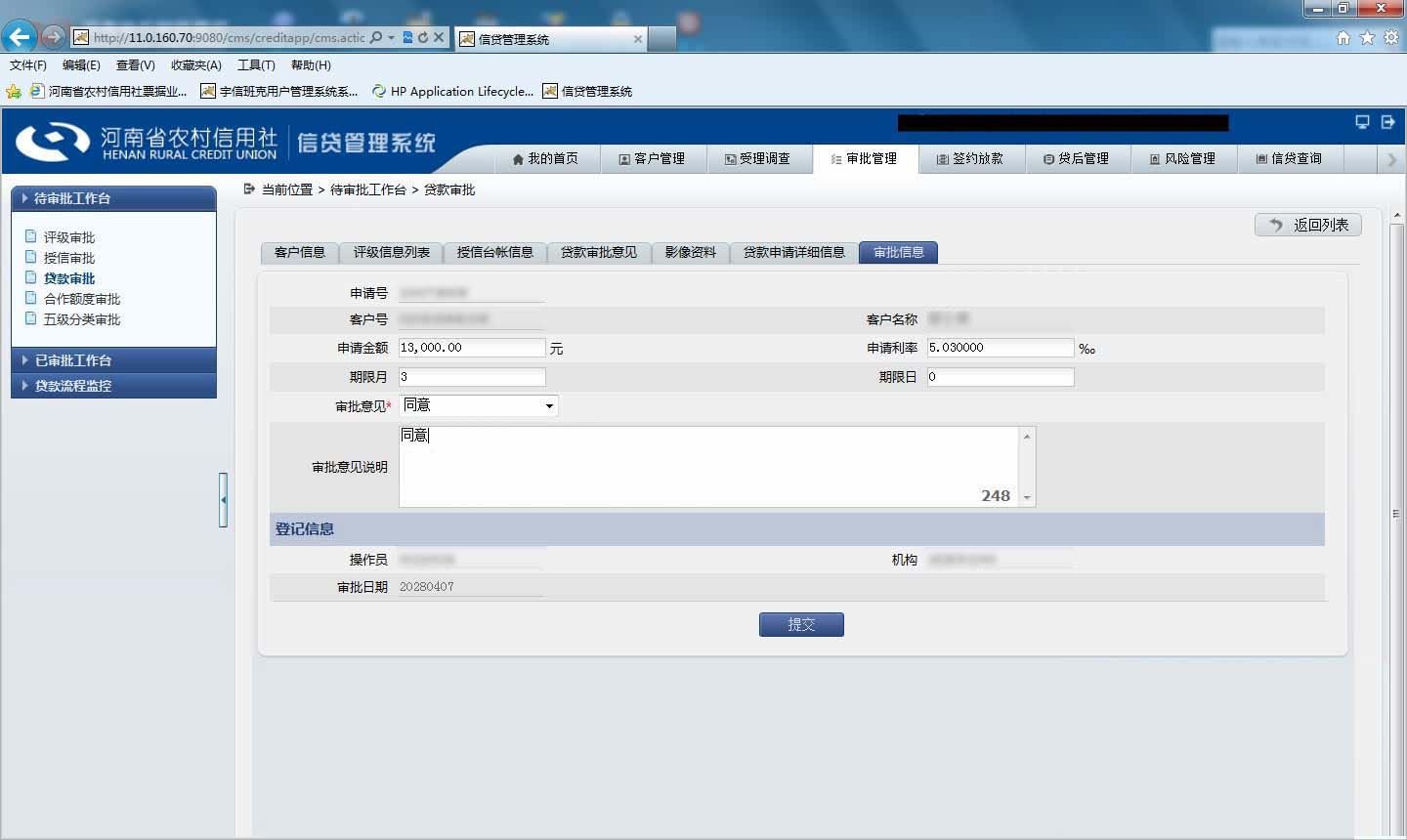1407x840 pixels.
Task: Open the browser home icon
Action: coord(1343,37)
